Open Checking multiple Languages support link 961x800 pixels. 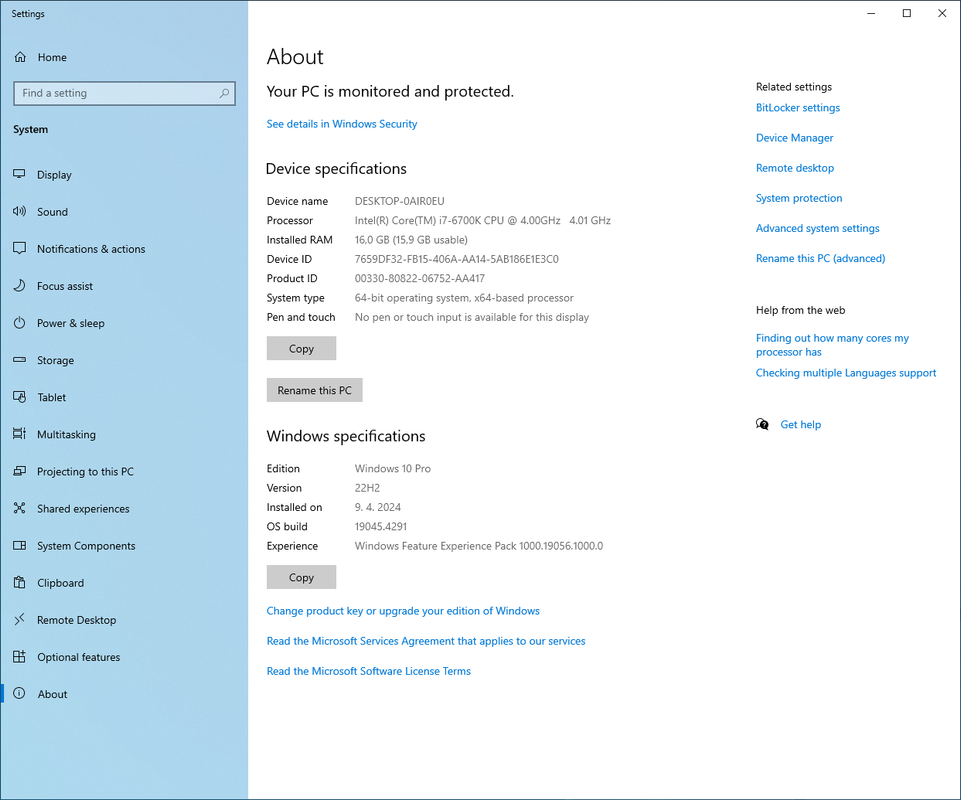[x=846, y=373]
